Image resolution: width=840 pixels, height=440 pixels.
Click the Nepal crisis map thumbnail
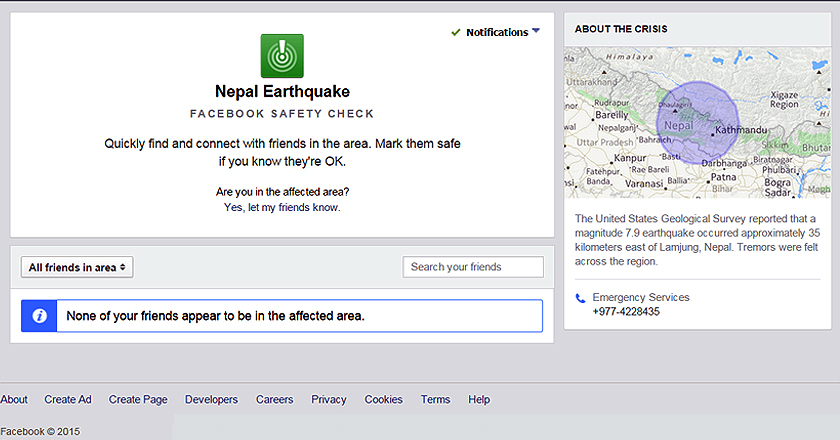(x=697, y=123)
